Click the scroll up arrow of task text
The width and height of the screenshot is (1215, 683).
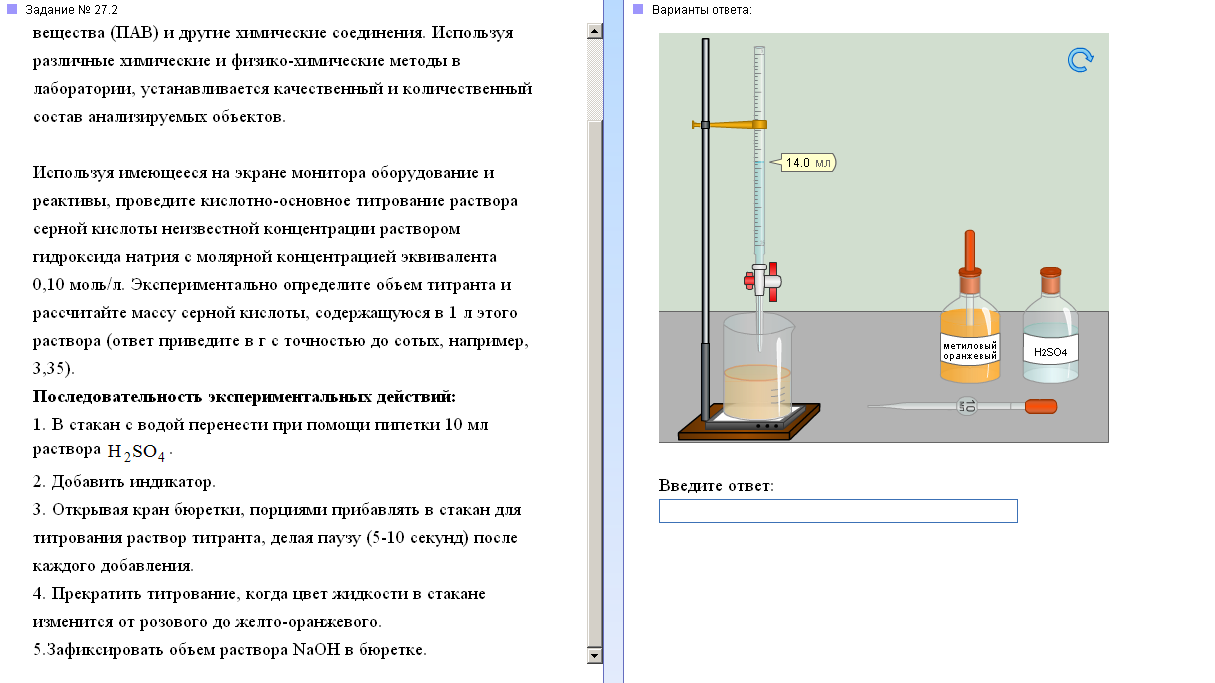595,31
